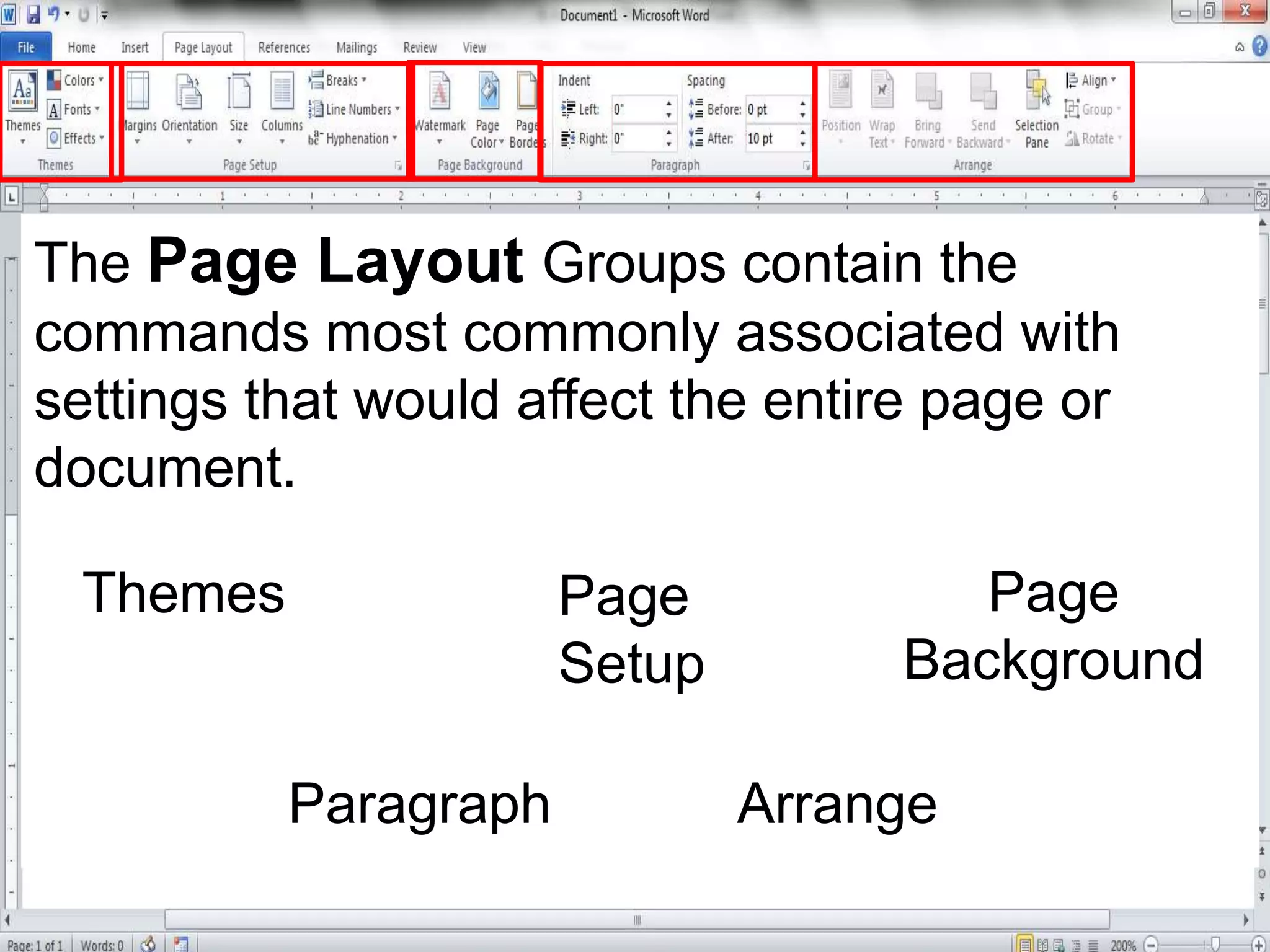Open the Align dropdown

pos(1091,81)
